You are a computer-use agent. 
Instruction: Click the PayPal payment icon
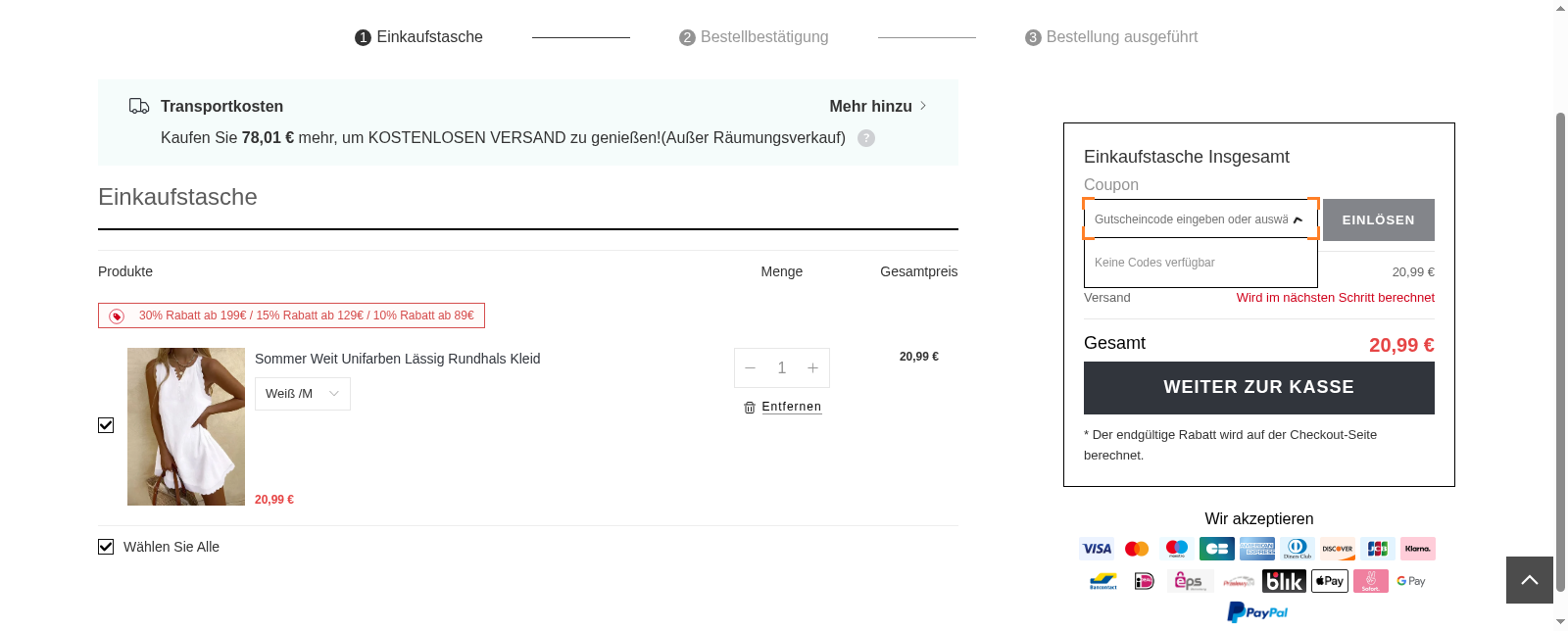pos(1259,610)
